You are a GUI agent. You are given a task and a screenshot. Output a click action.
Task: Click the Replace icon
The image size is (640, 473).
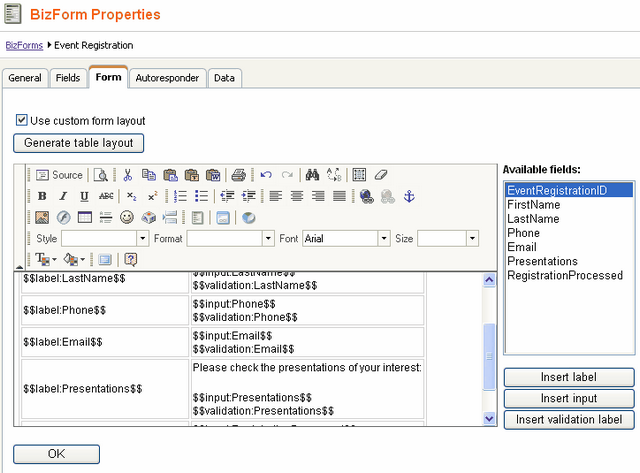point(334,175)
